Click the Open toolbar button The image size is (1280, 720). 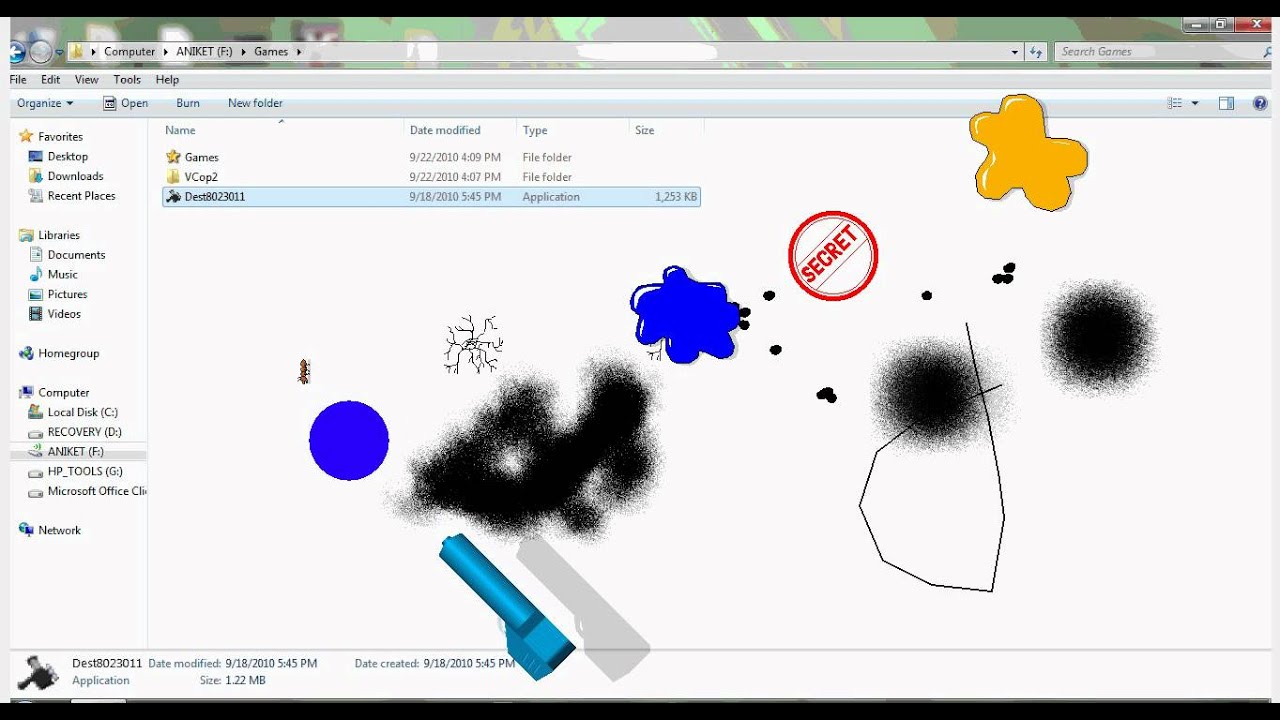point(125,103)
